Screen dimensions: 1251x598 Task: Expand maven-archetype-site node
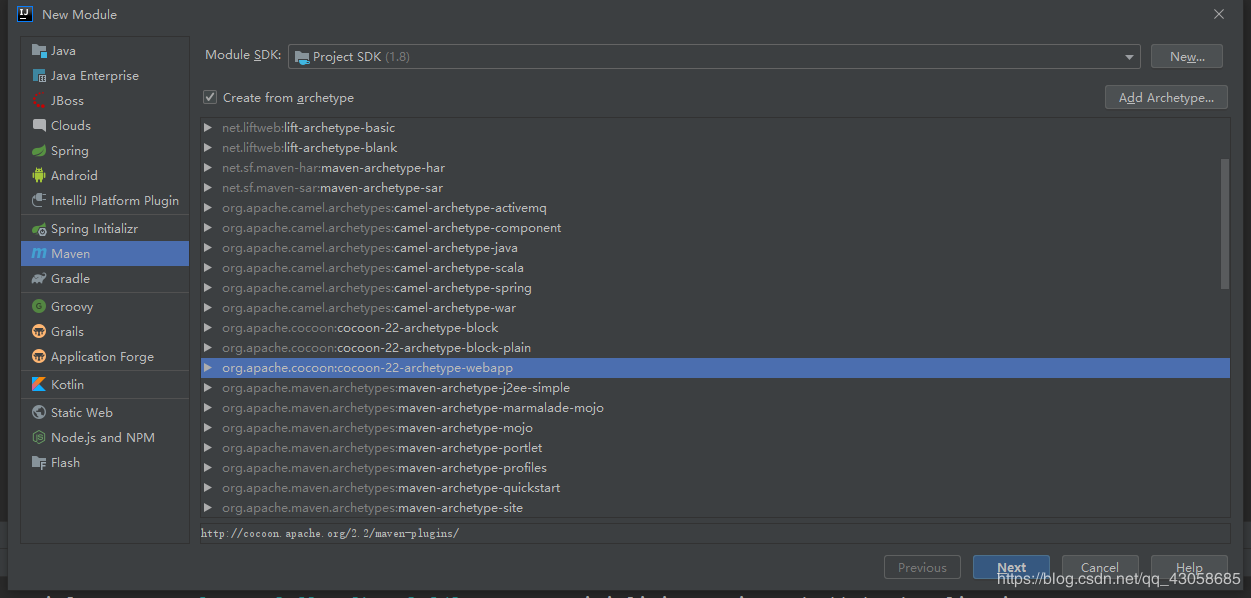(208, 508)
